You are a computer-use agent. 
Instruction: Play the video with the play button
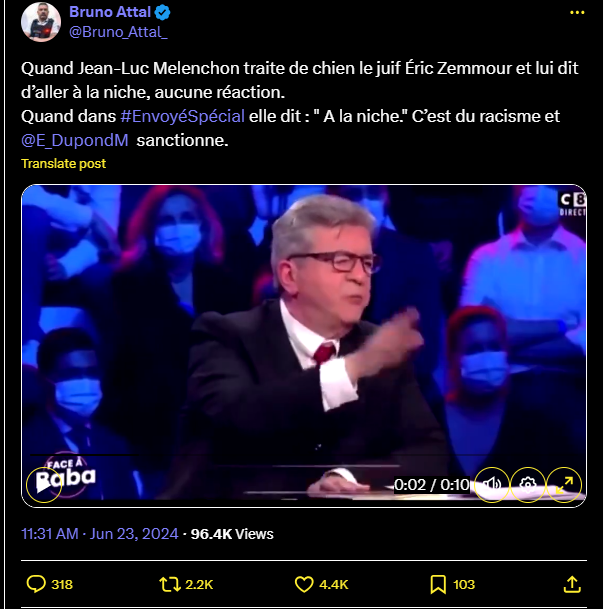44,484
